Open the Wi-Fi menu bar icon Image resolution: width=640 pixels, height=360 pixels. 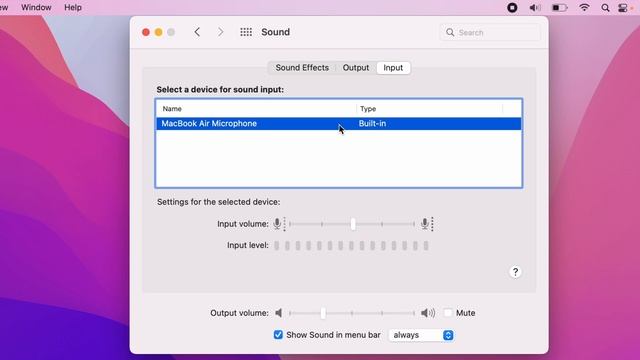tap(584, 8)
